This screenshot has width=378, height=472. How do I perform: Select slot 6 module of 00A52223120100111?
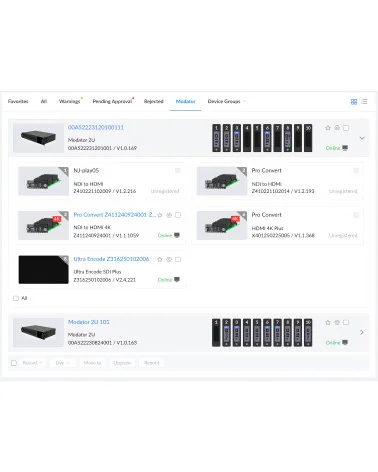(x=267, y=138)
